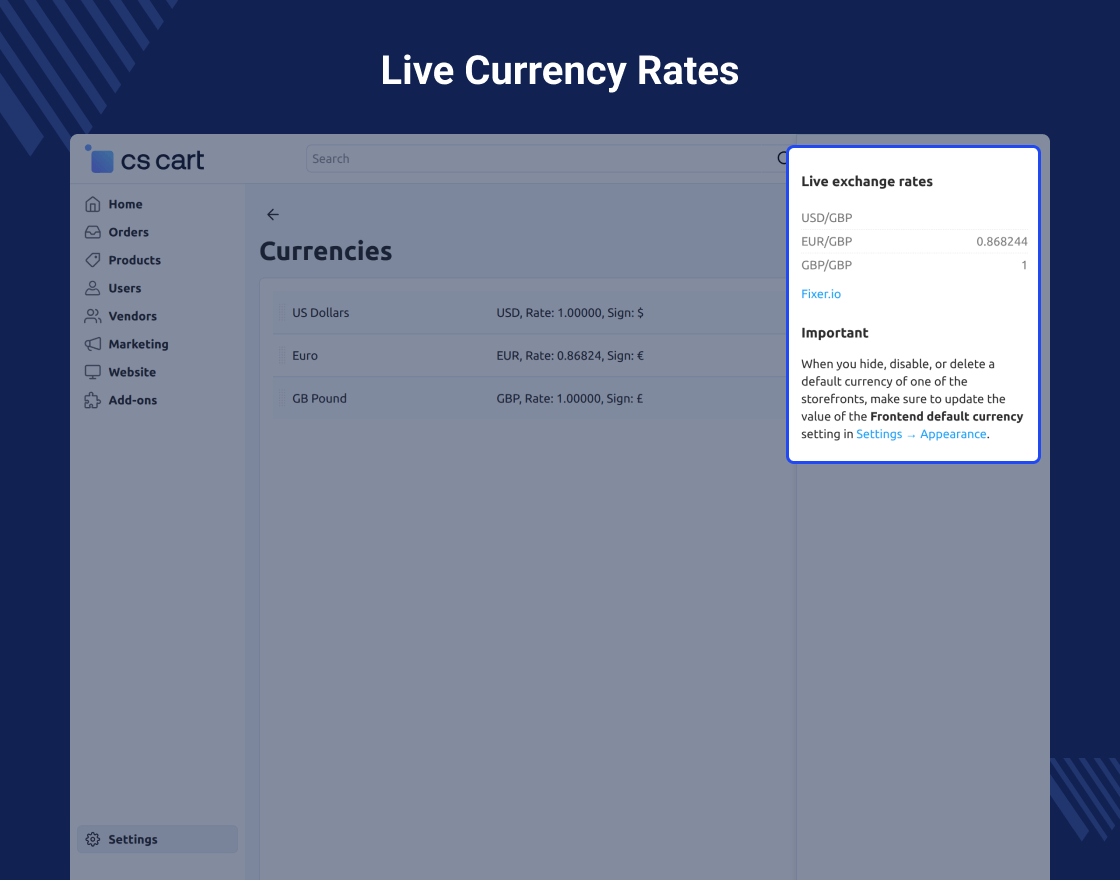The width and height of the screenshot is (1120, 880).
Task: Follow the Fixer.io link
Action: point(821,294)
